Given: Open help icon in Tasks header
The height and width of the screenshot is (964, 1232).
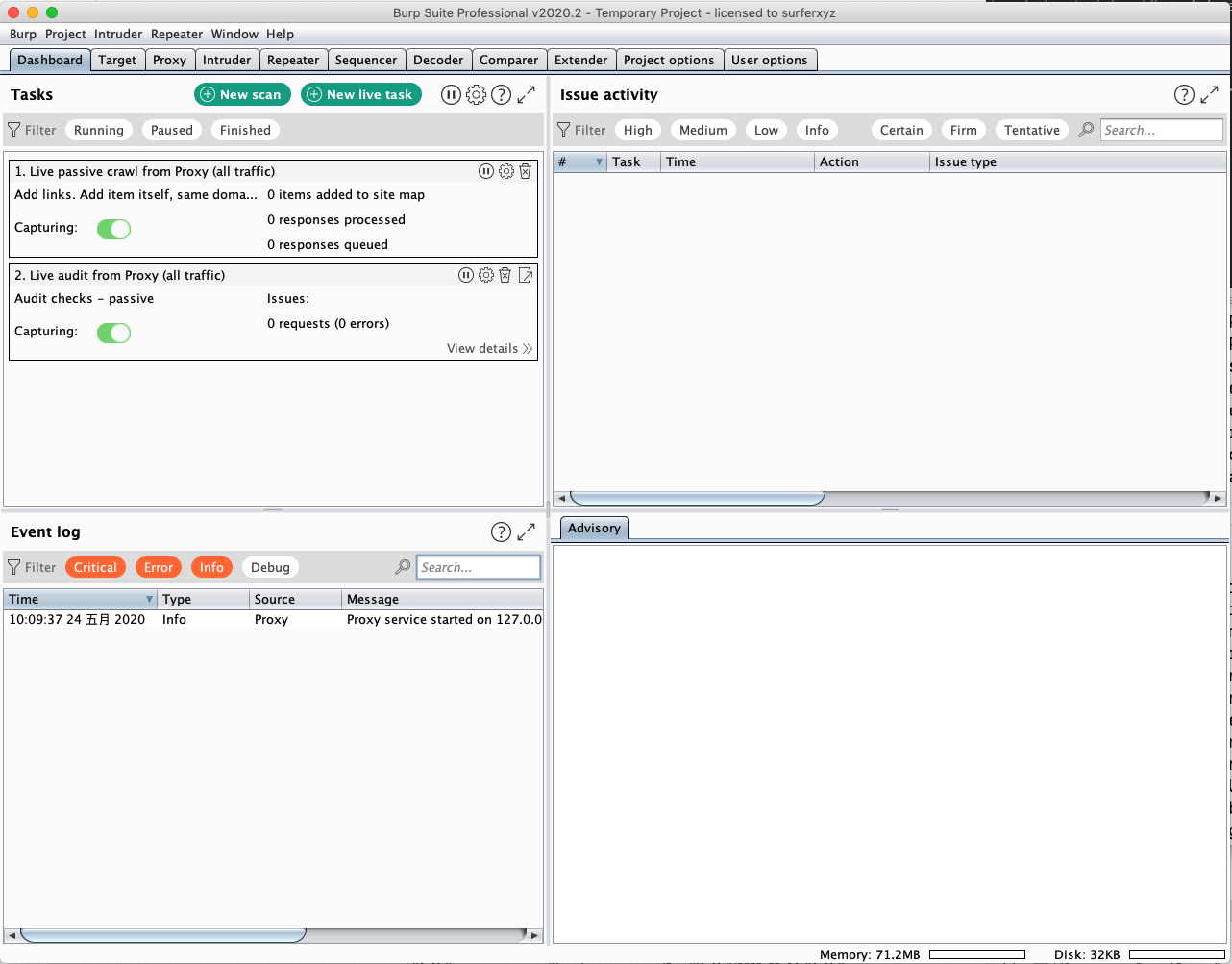Looking at the screenshot, I should tap(501, 94).
